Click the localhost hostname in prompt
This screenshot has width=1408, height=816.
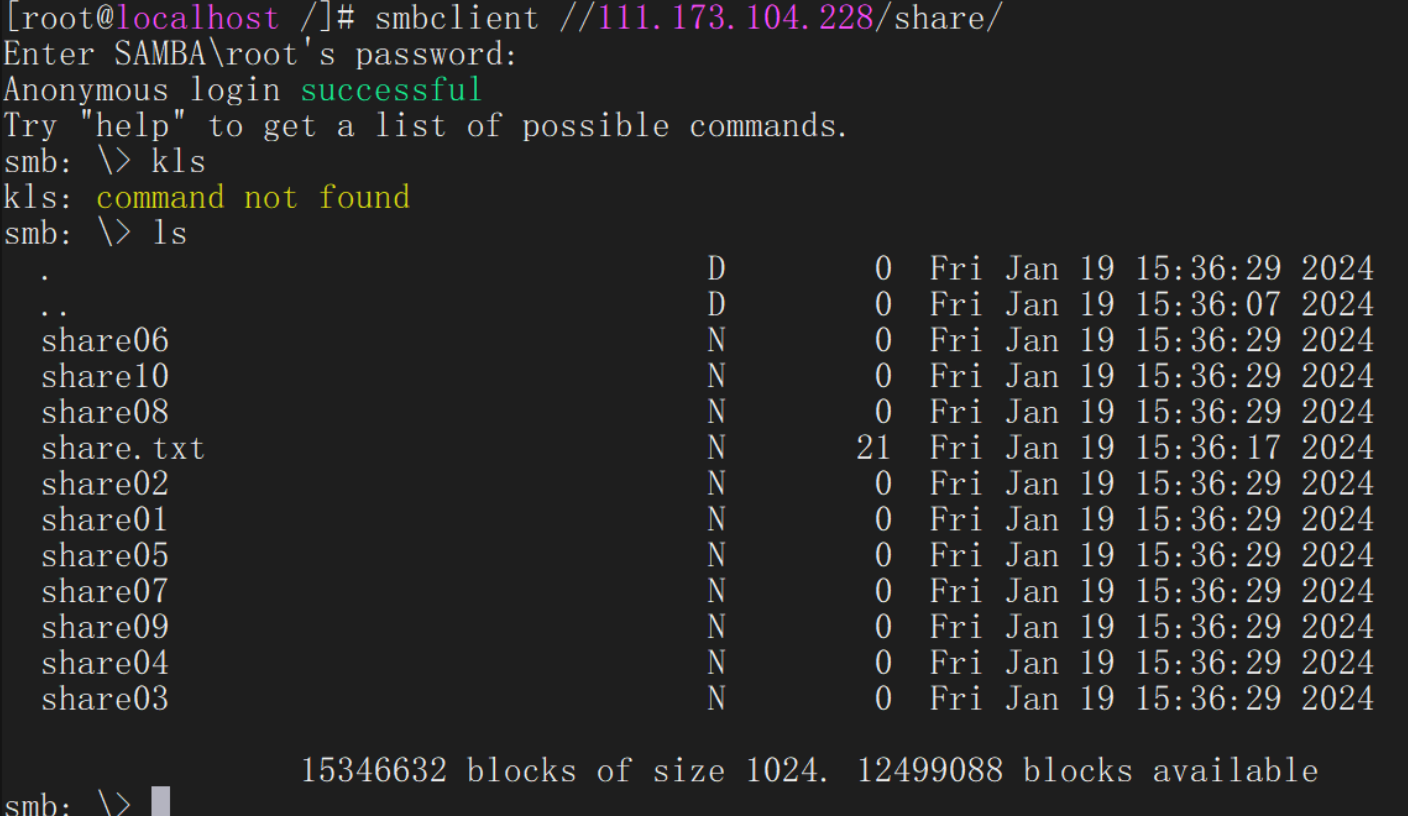198,18
